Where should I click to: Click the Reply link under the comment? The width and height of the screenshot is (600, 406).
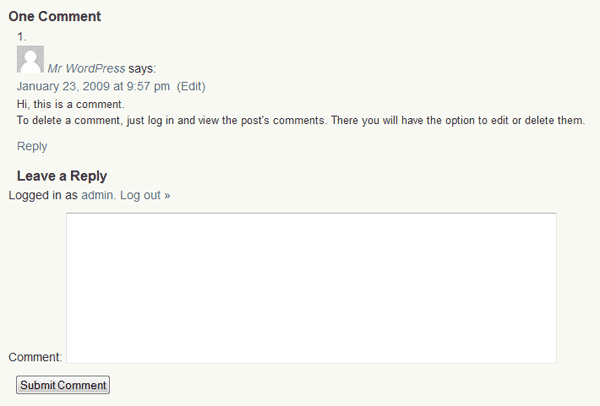click(32, 146)
